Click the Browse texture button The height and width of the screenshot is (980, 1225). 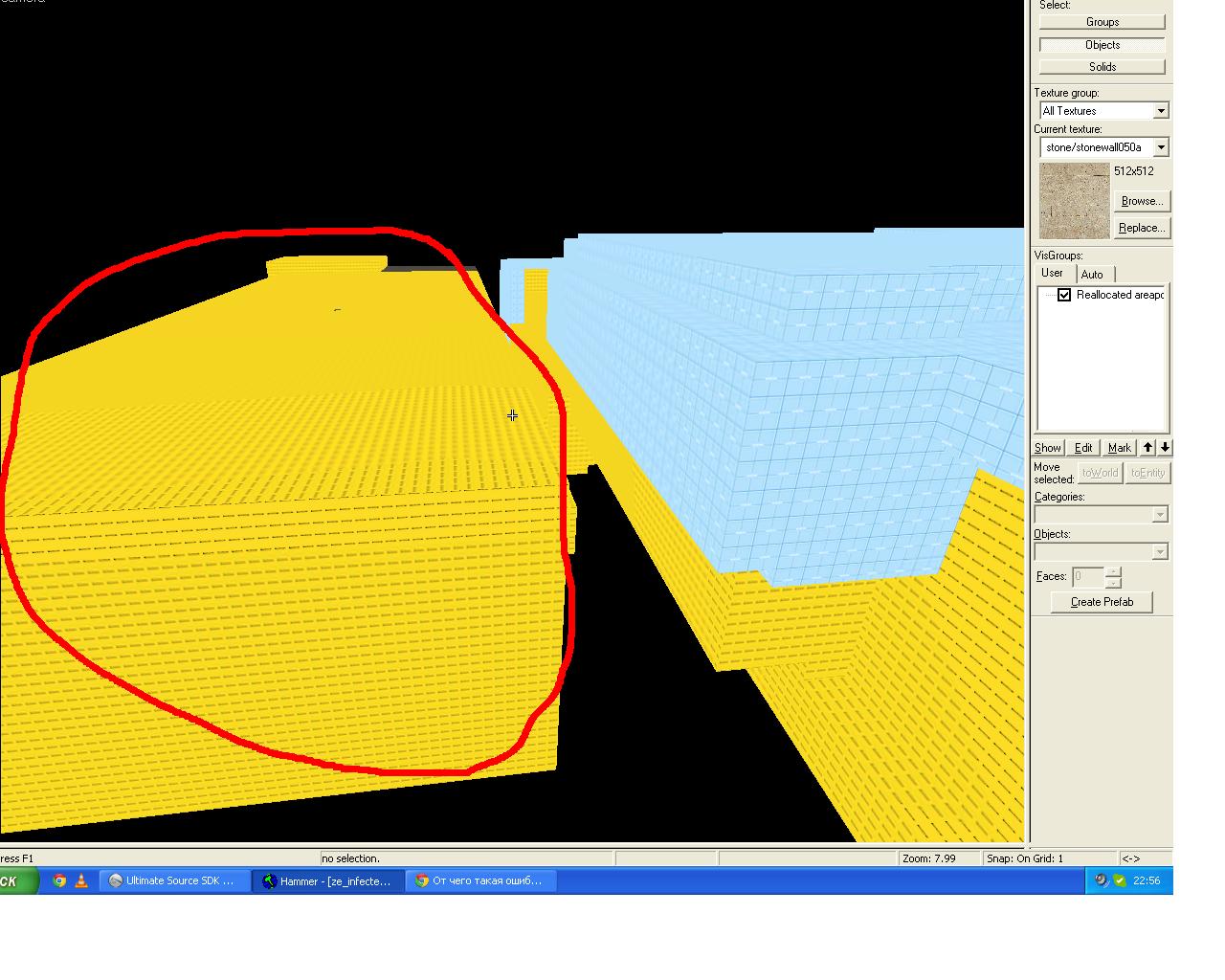1141,201
